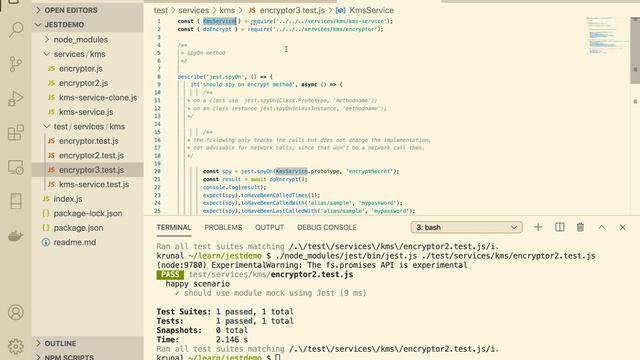Open index.js file
The width and height of the screenshot is (640, 360).
point(68,199)
